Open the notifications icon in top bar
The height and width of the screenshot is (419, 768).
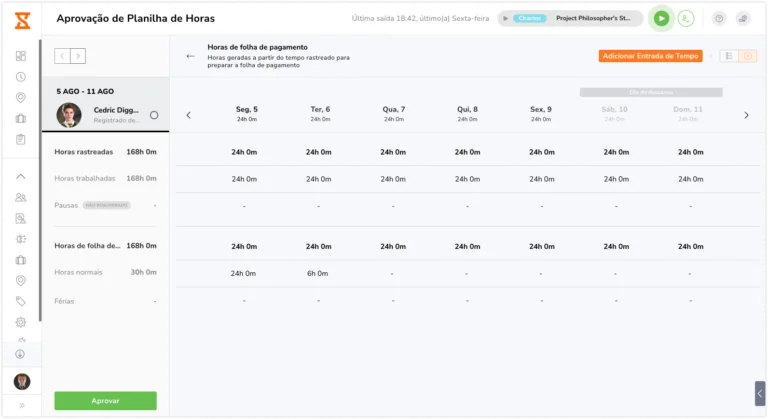click(743, 19)
